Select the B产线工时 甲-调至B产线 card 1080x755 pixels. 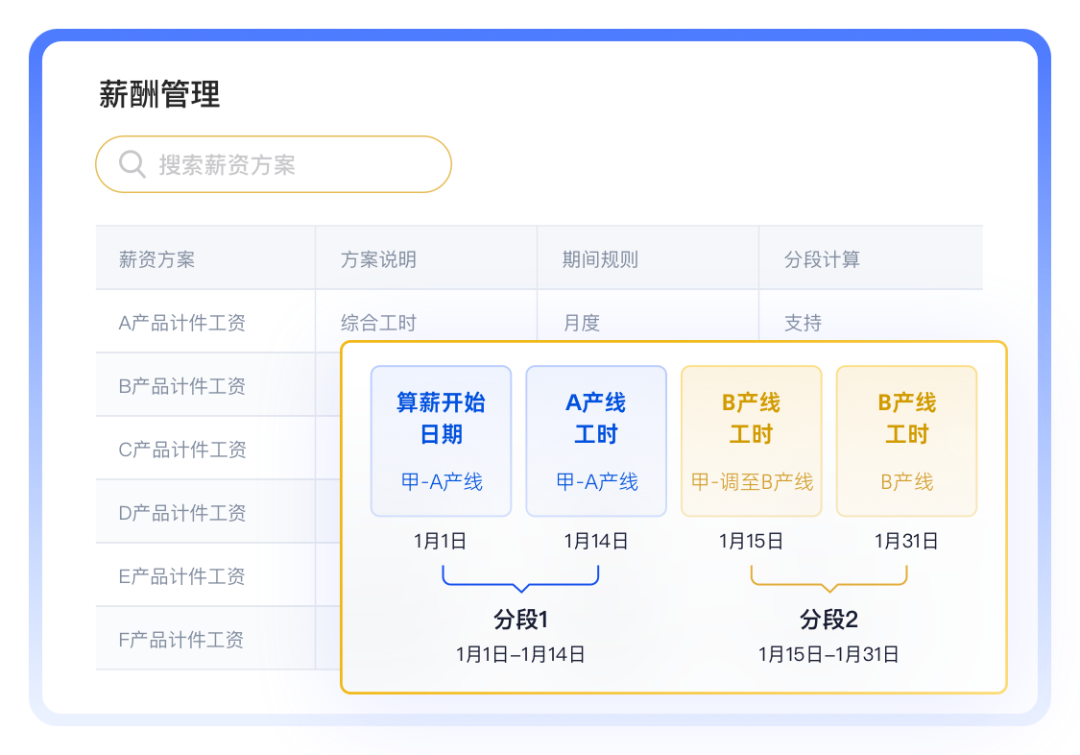751,441
